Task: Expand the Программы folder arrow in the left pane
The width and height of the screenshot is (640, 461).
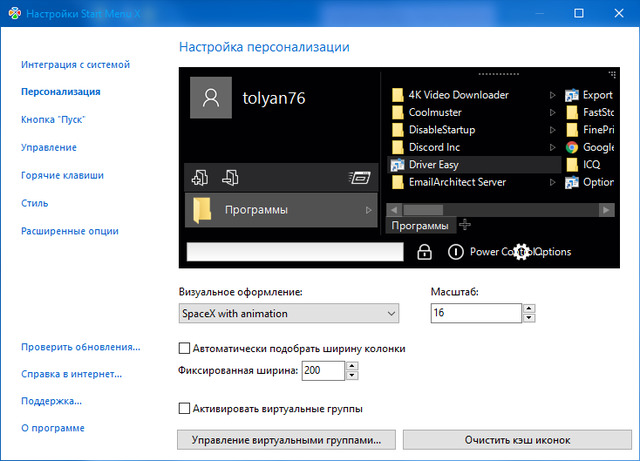Action: pyautogui.click(x=369, y=210)
